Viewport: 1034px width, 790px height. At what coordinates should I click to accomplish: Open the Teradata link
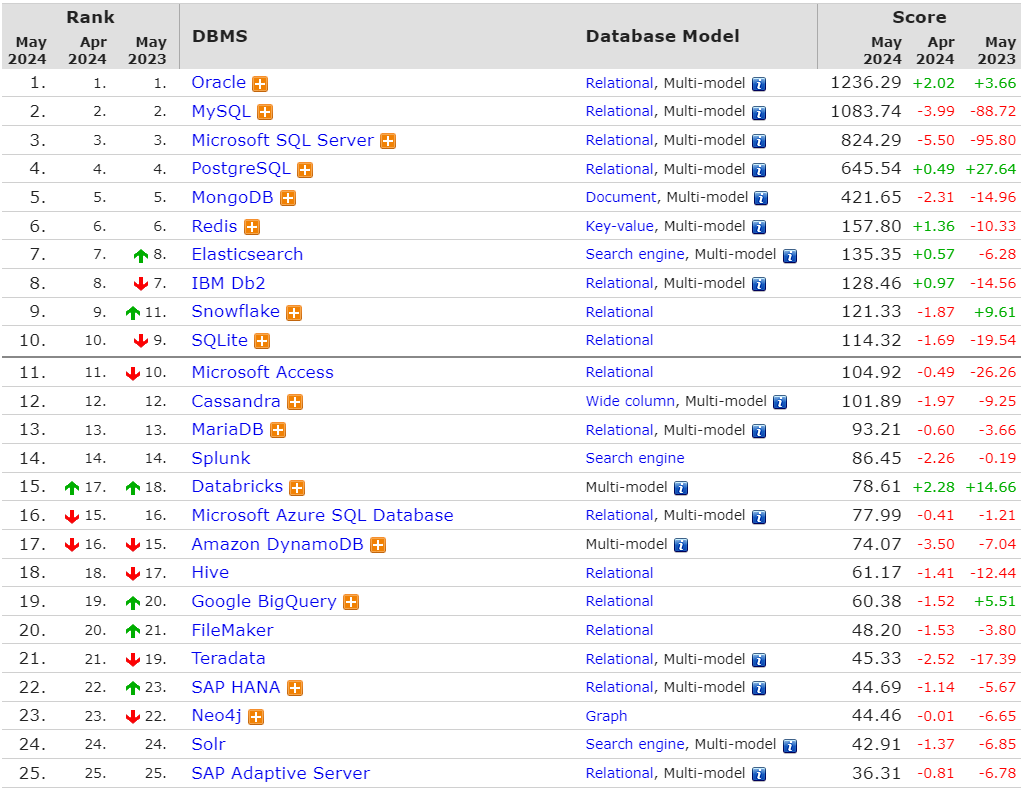tap(228, 659)
